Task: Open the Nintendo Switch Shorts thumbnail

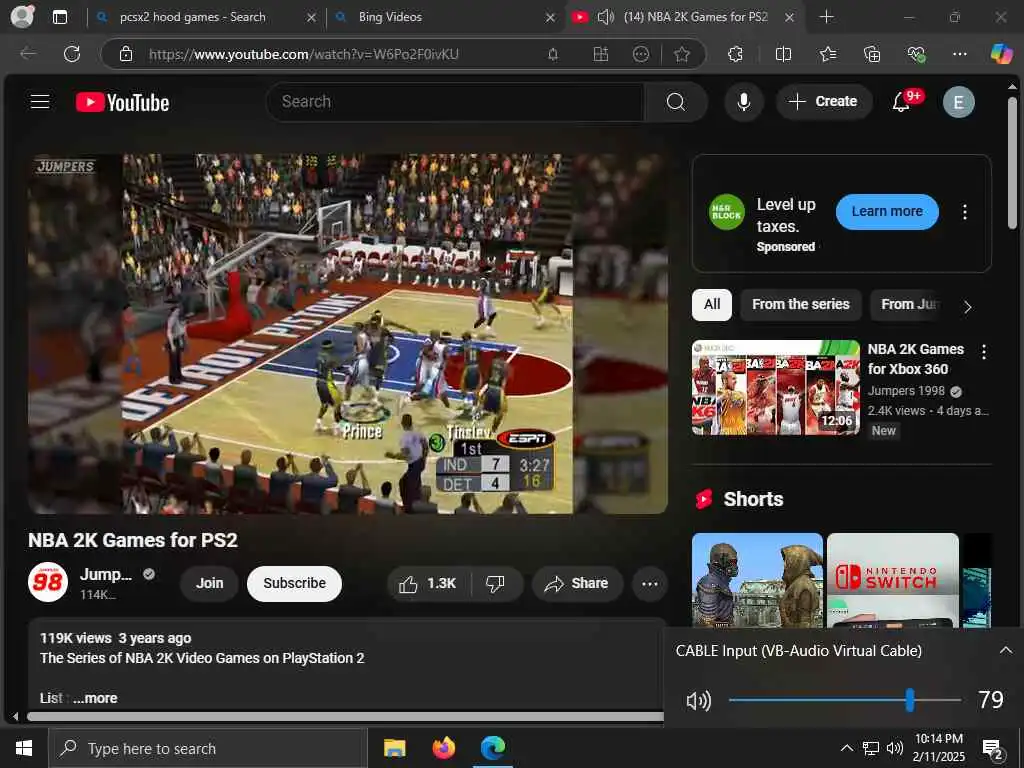Action: tap(893, 581)
